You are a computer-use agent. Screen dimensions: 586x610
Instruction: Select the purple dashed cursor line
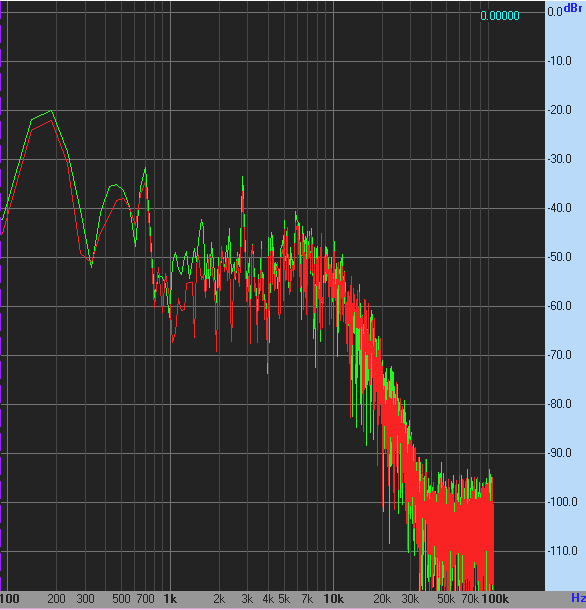pos(1,296)
